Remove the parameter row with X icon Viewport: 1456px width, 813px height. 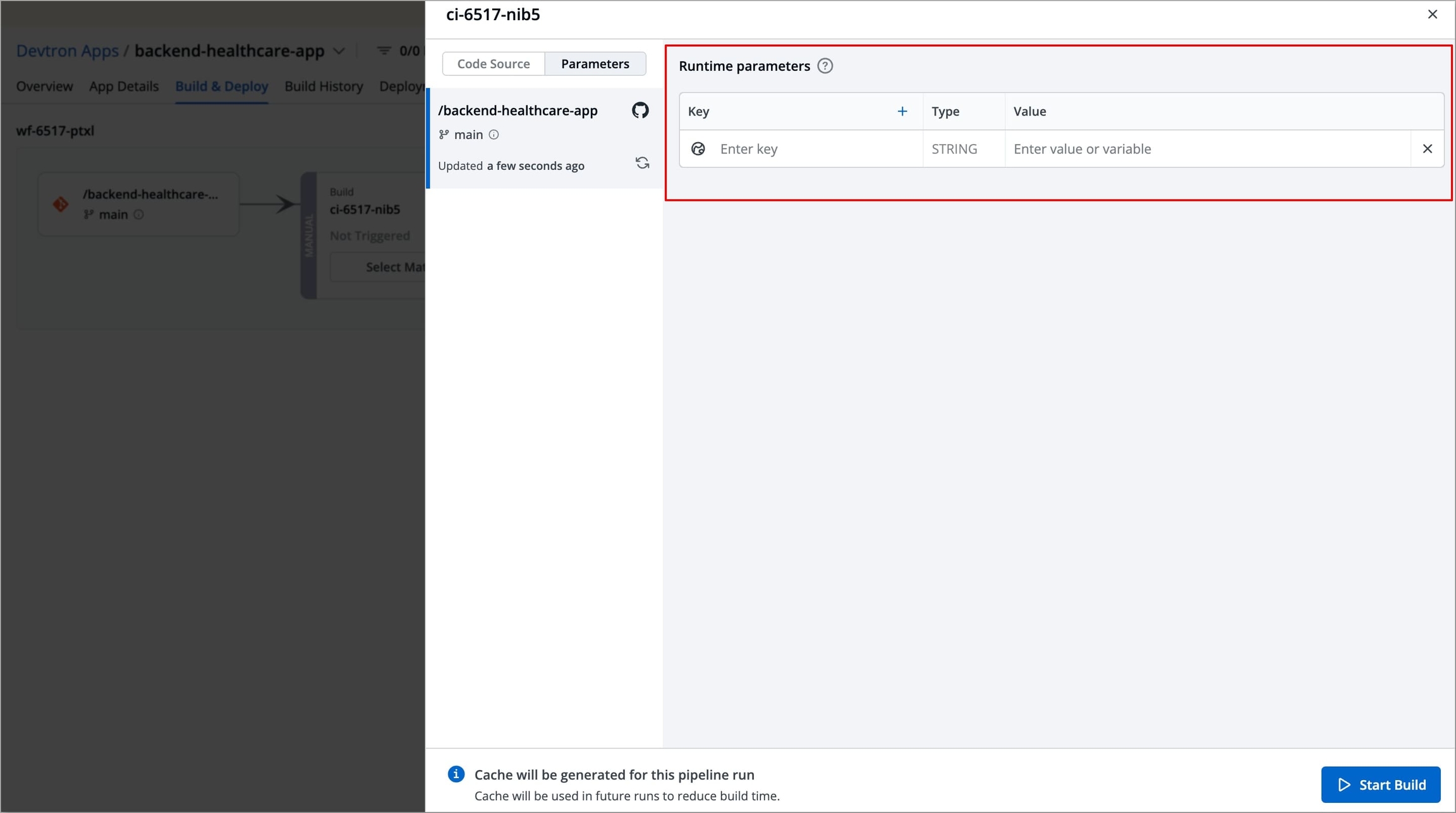pos(1427,149)
